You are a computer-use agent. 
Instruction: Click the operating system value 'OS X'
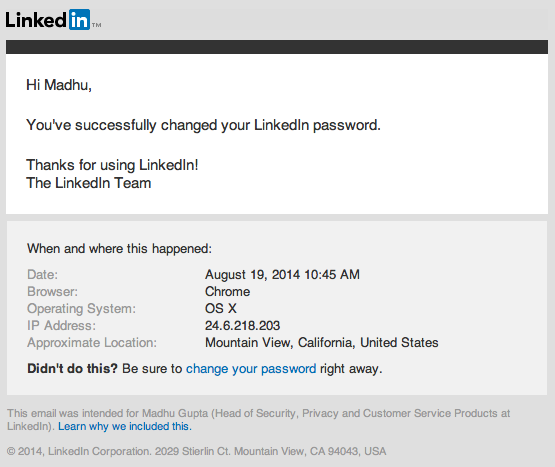pos(221,308)
